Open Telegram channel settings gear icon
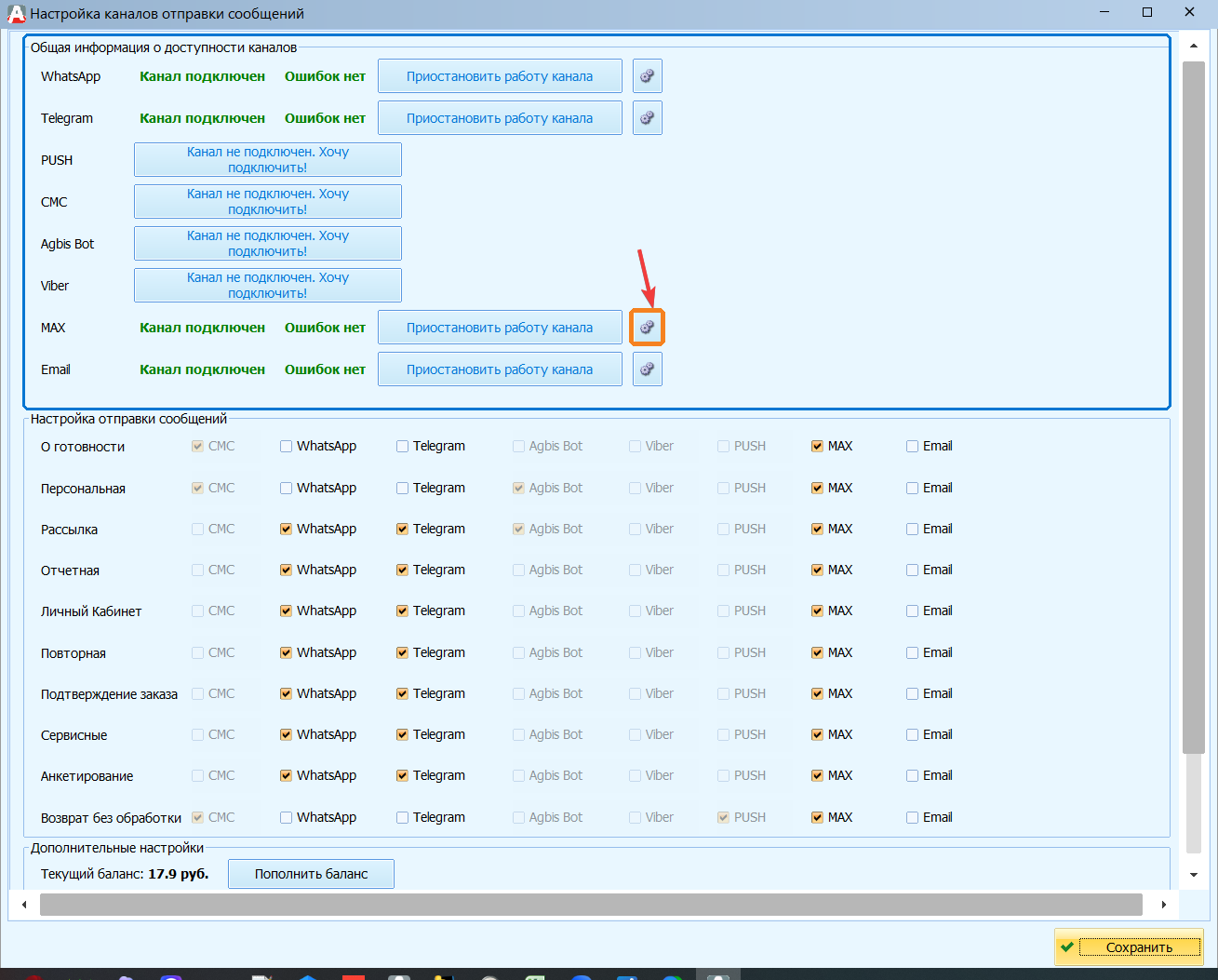1218x980 pixels. (648, 118)
